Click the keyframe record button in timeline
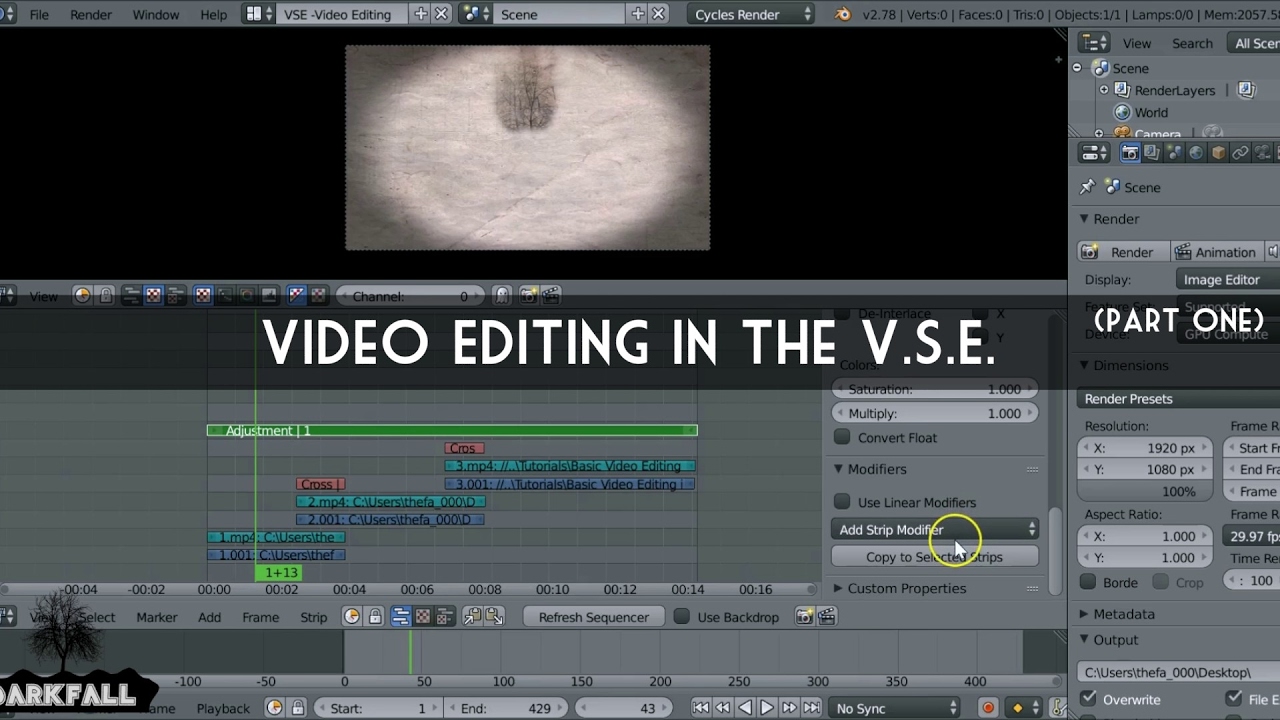Viewport: 1280px width, 720px height. 988,708
